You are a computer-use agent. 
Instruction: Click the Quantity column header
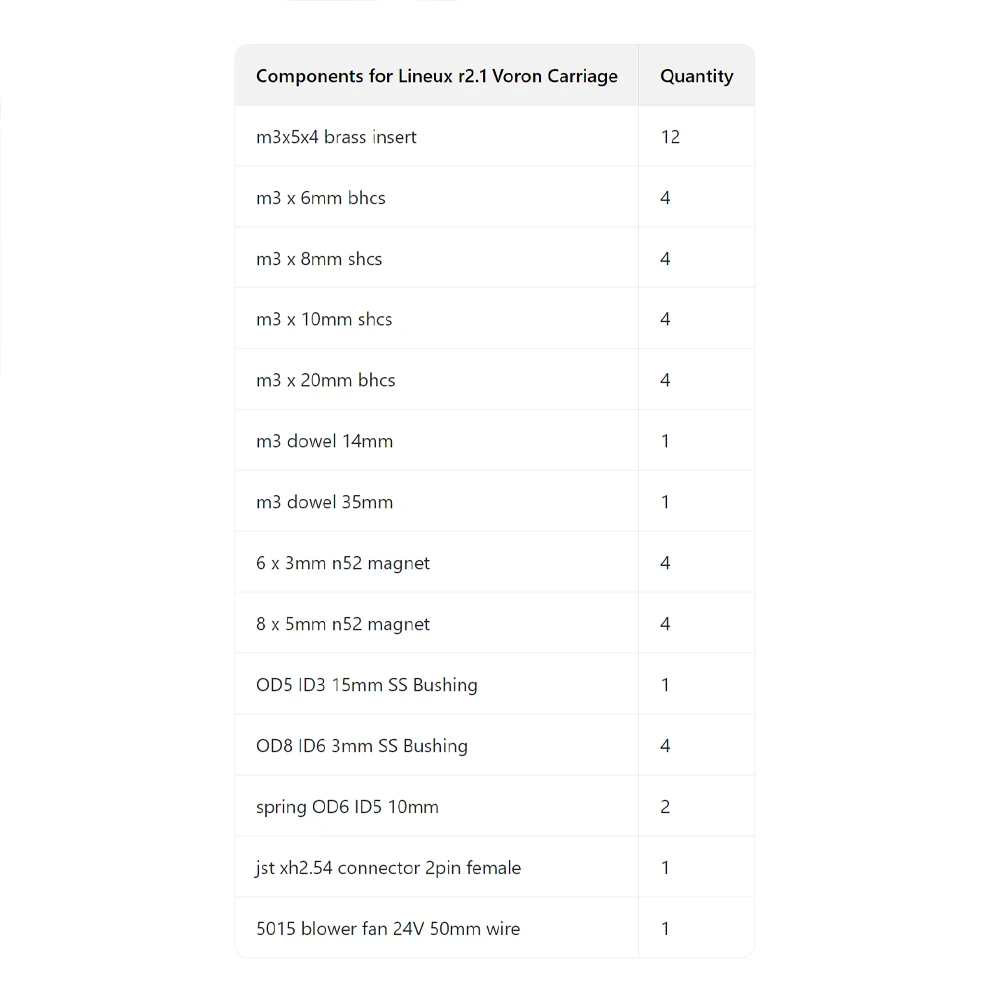pyautogui.click(x=696, y=76)
